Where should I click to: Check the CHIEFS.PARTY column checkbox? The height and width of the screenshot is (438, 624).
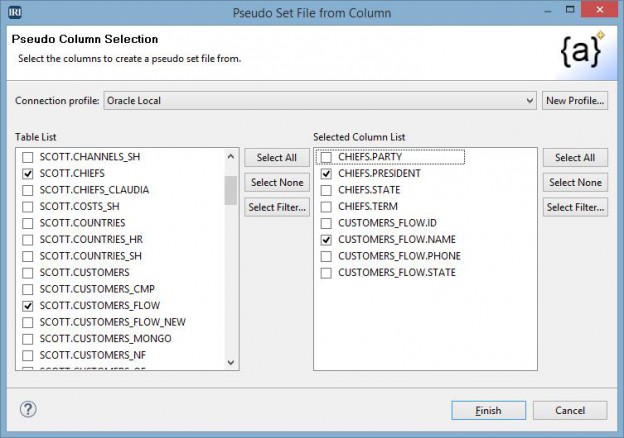[326, 157]
